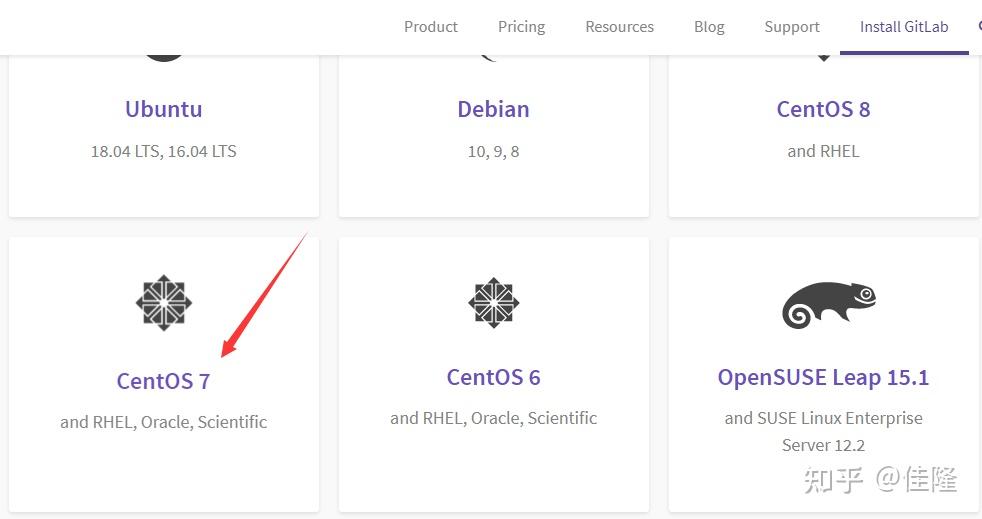Click the Debian "10, 9, 8" versions text

click(x=493, y=152)
